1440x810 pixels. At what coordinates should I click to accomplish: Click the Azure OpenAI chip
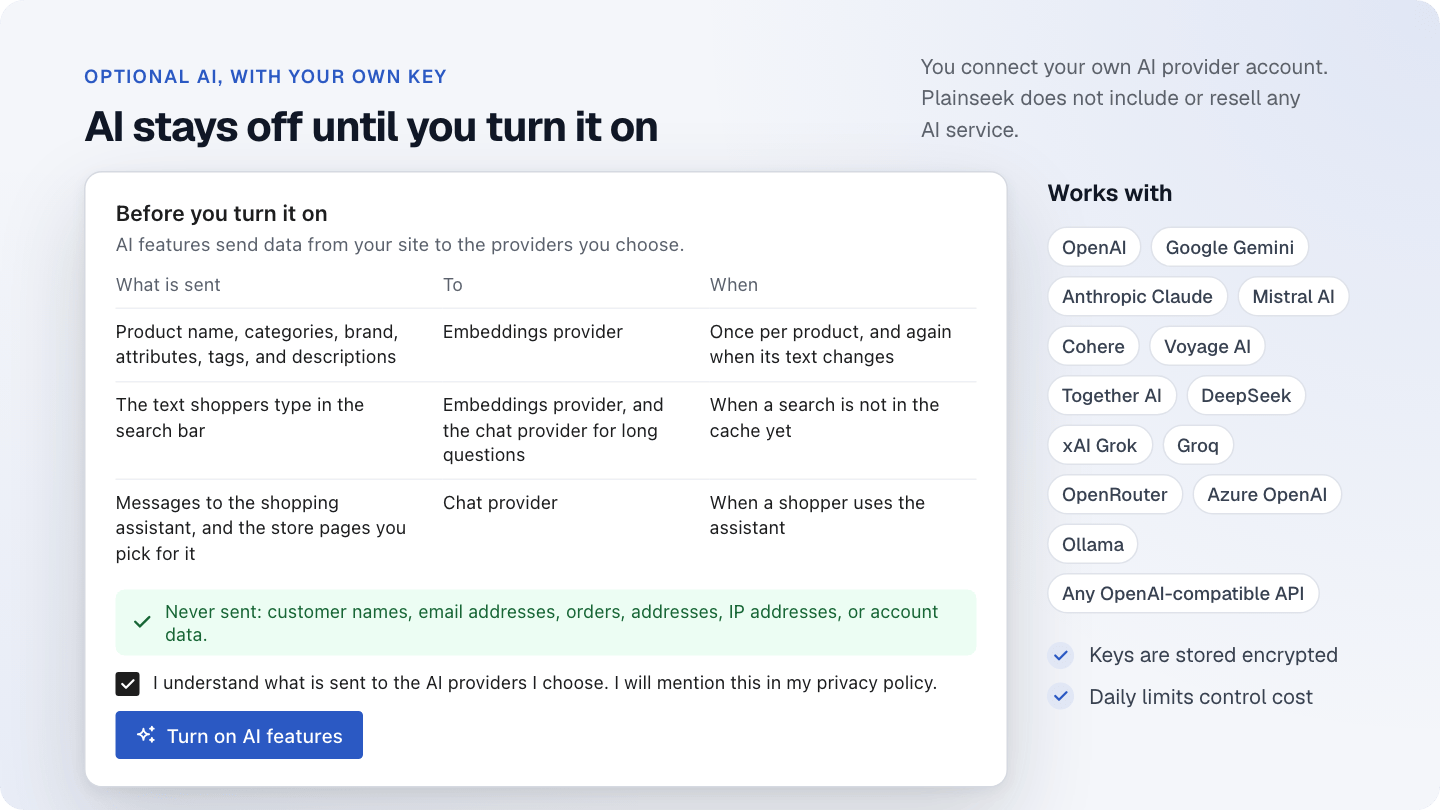click(1267, 495)
